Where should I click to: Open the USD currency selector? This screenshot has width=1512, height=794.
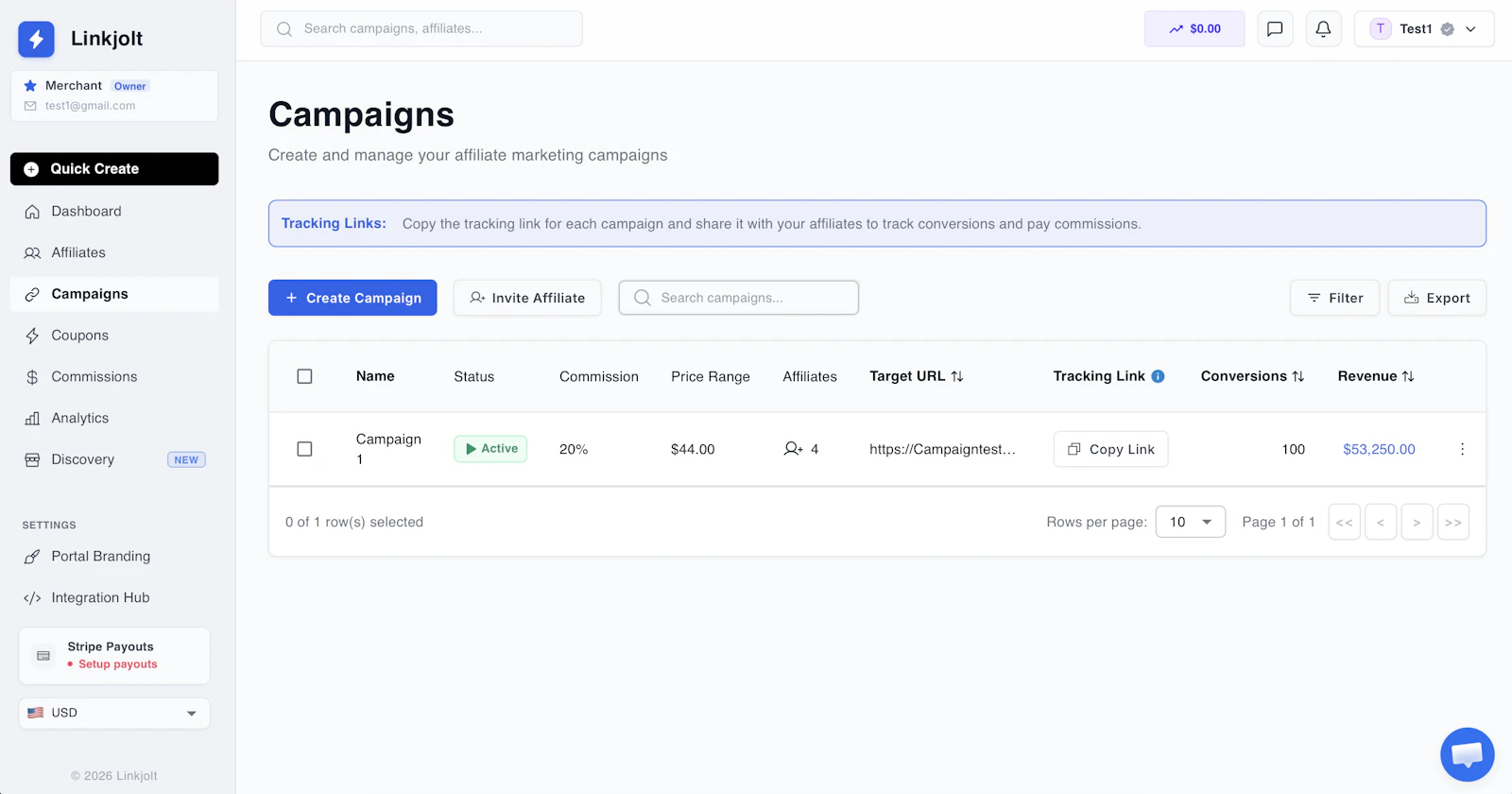pyautogui.click(x=114, y=713)
